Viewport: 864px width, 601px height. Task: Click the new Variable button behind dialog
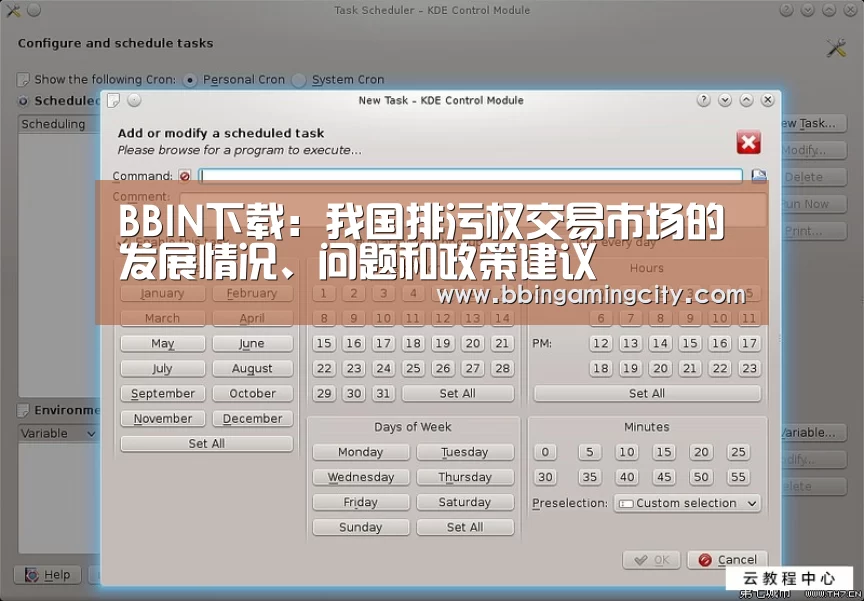[x=813, y=432]
